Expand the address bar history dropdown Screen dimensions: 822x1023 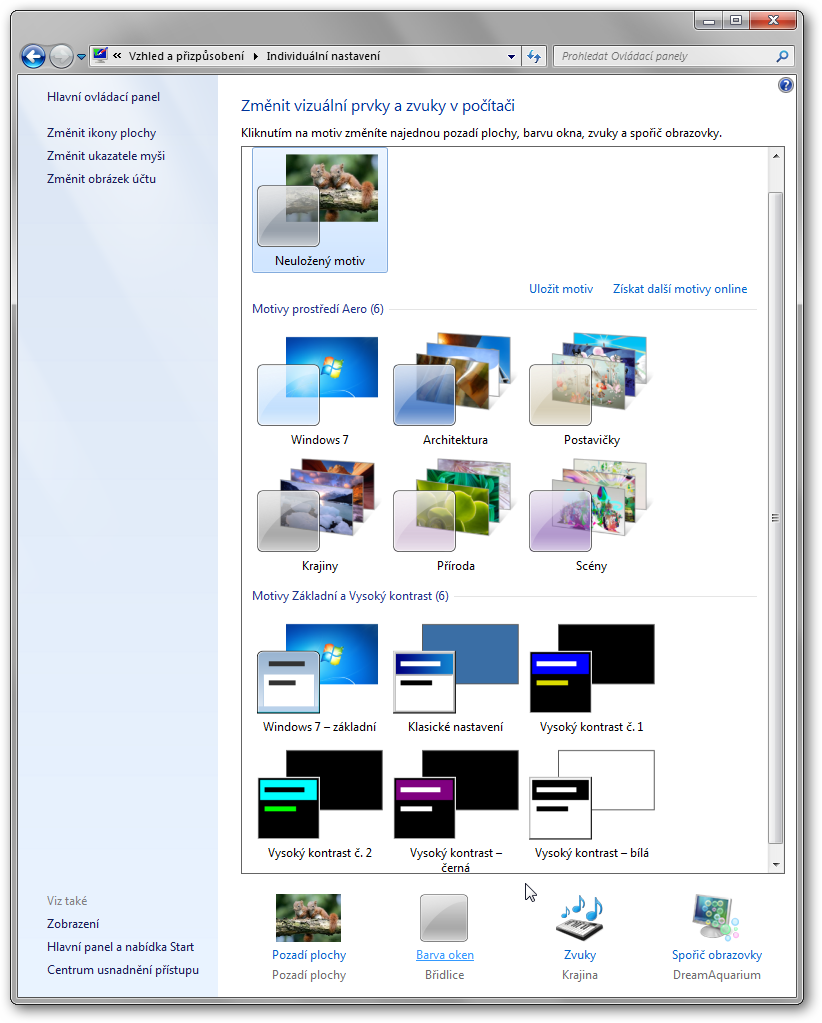[x=511, y=57]
